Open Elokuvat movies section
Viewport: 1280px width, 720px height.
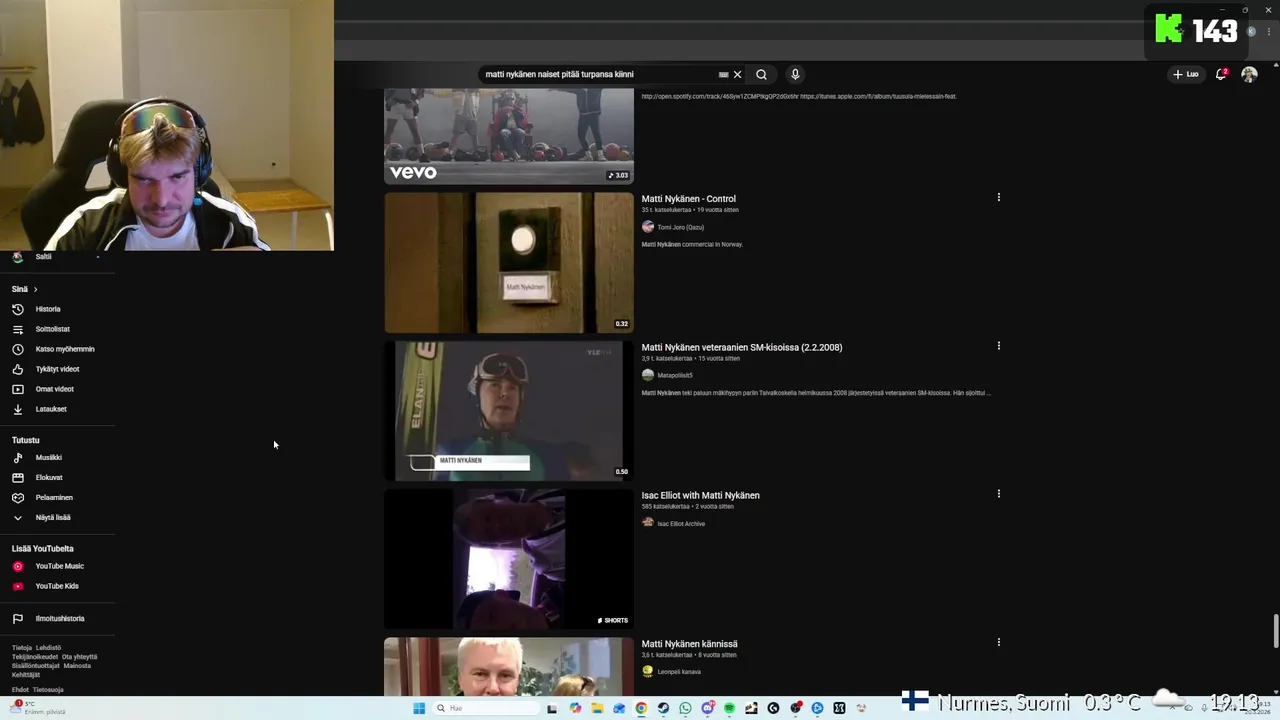[x=49, y=477]
